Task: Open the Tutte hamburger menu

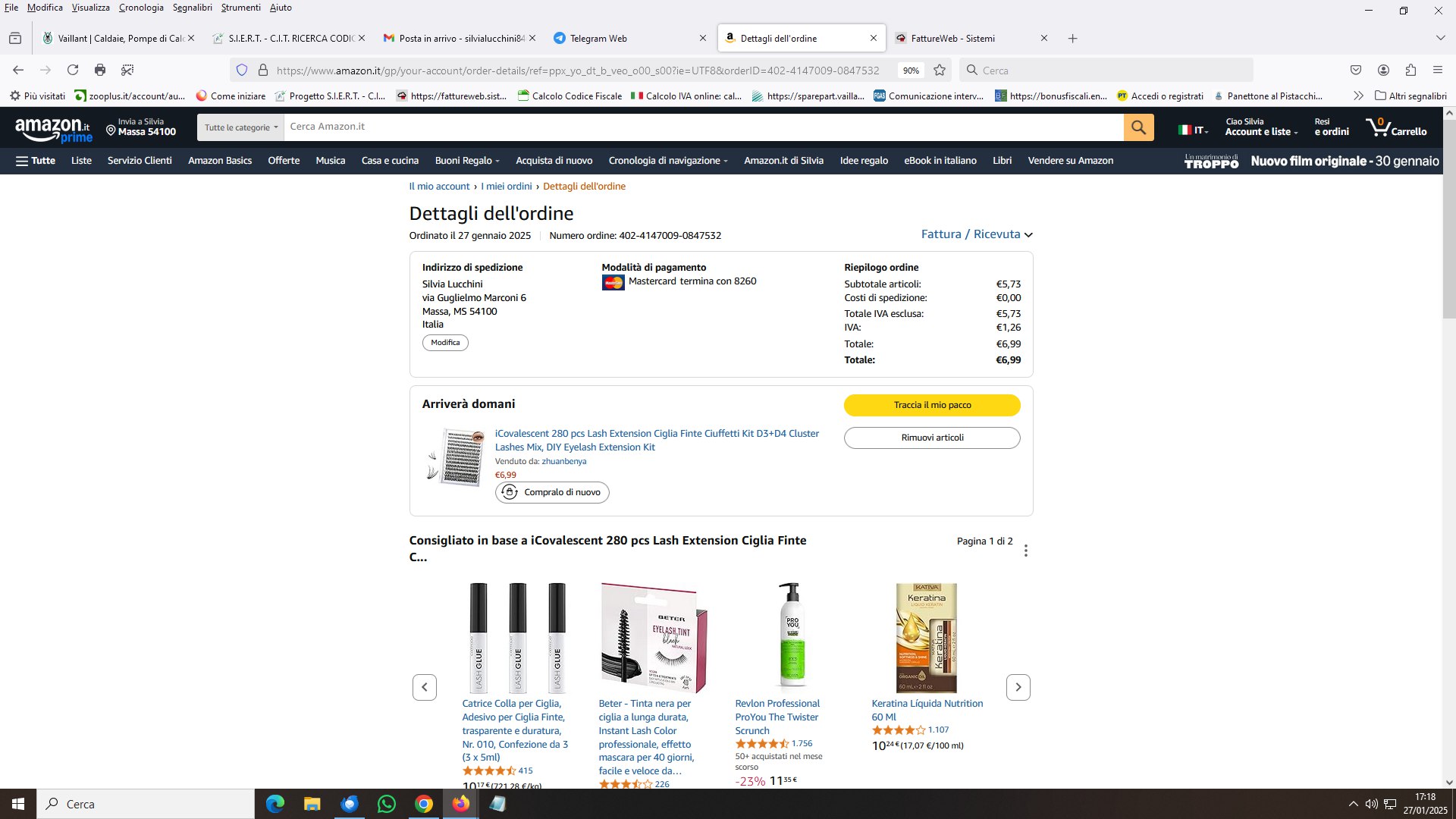Action: pos(36,161)
